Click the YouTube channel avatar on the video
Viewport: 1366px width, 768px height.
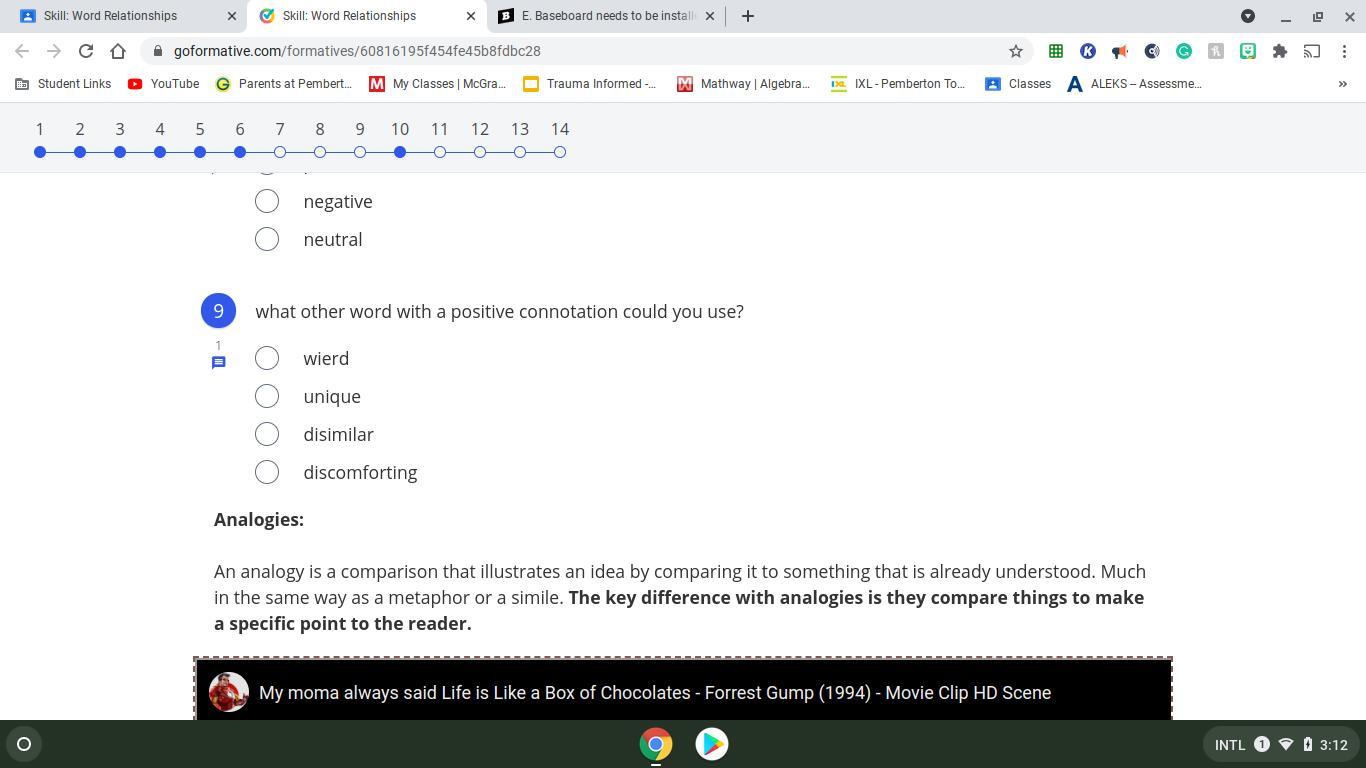click(x=229, y=692)
